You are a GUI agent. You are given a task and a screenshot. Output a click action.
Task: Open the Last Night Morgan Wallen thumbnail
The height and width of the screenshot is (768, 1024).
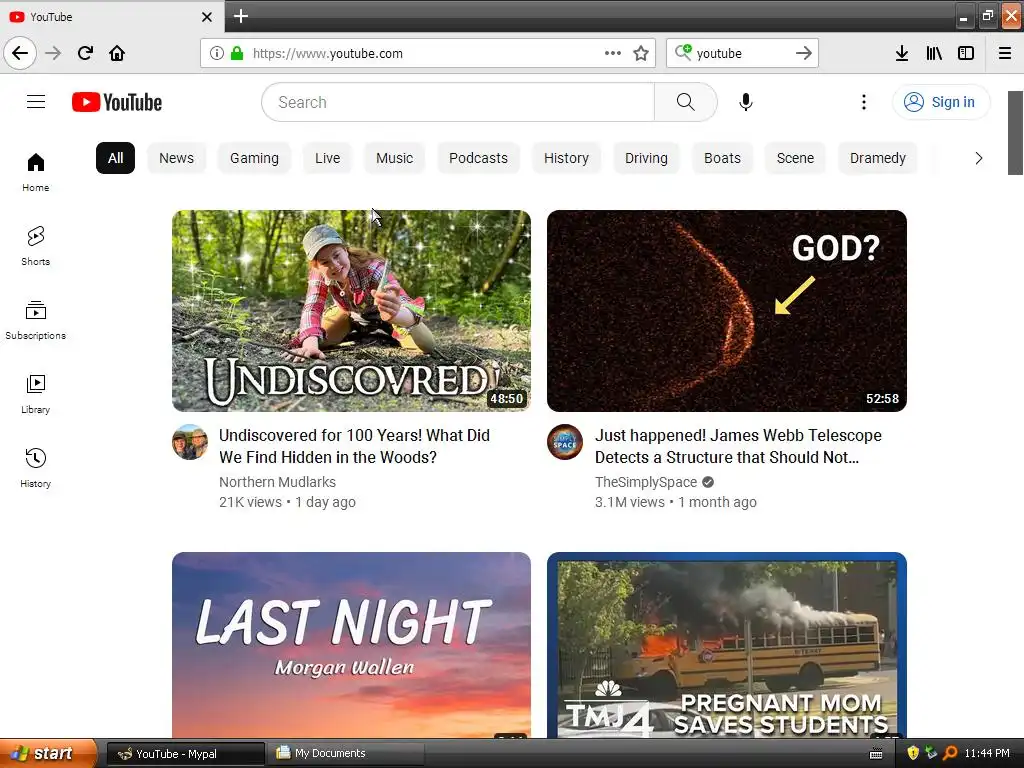tap(351, 645)
